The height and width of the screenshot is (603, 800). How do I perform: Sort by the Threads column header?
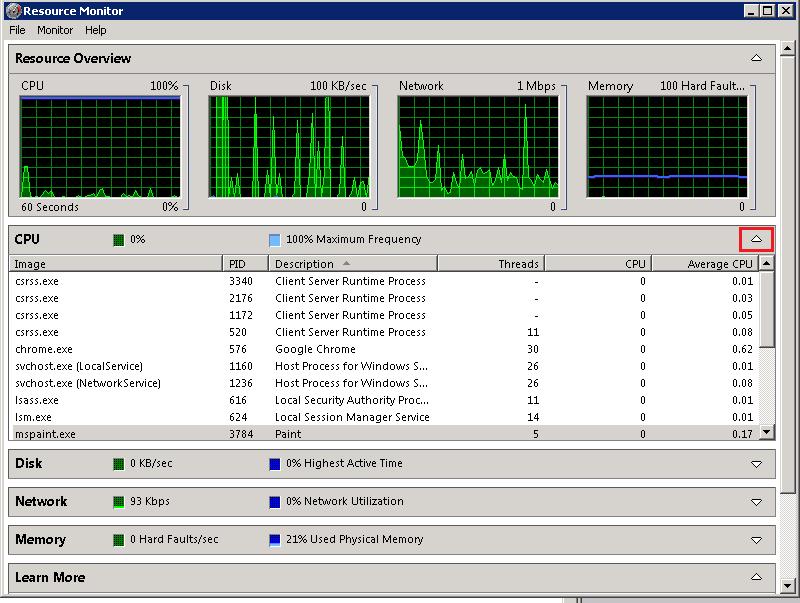point(491,264)
